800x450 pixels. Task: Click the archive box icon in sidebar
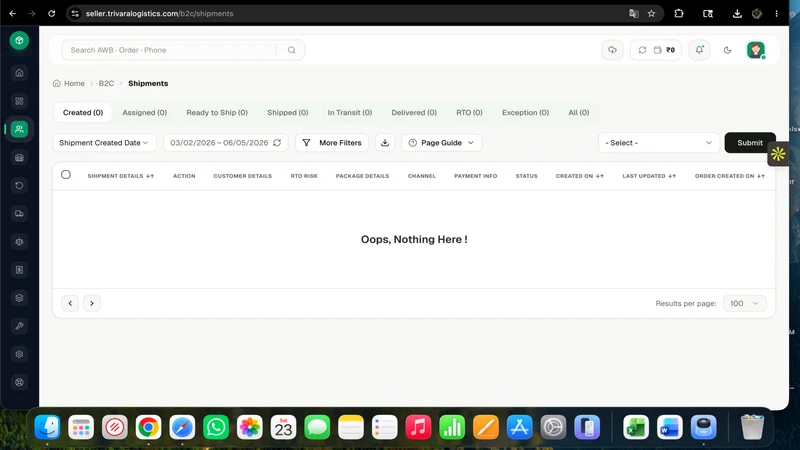pos(19,157)
